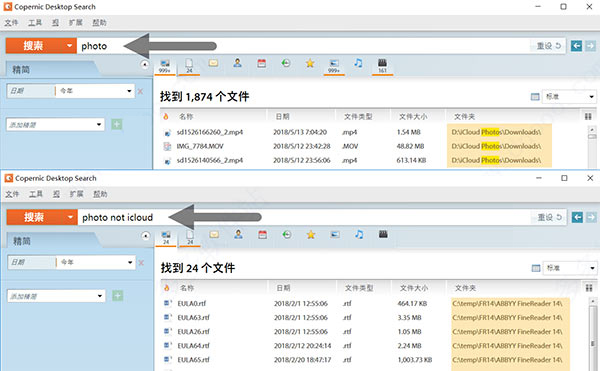
Task: Click the orange 搜索 button in bottom window
Action: coord(34,217)
